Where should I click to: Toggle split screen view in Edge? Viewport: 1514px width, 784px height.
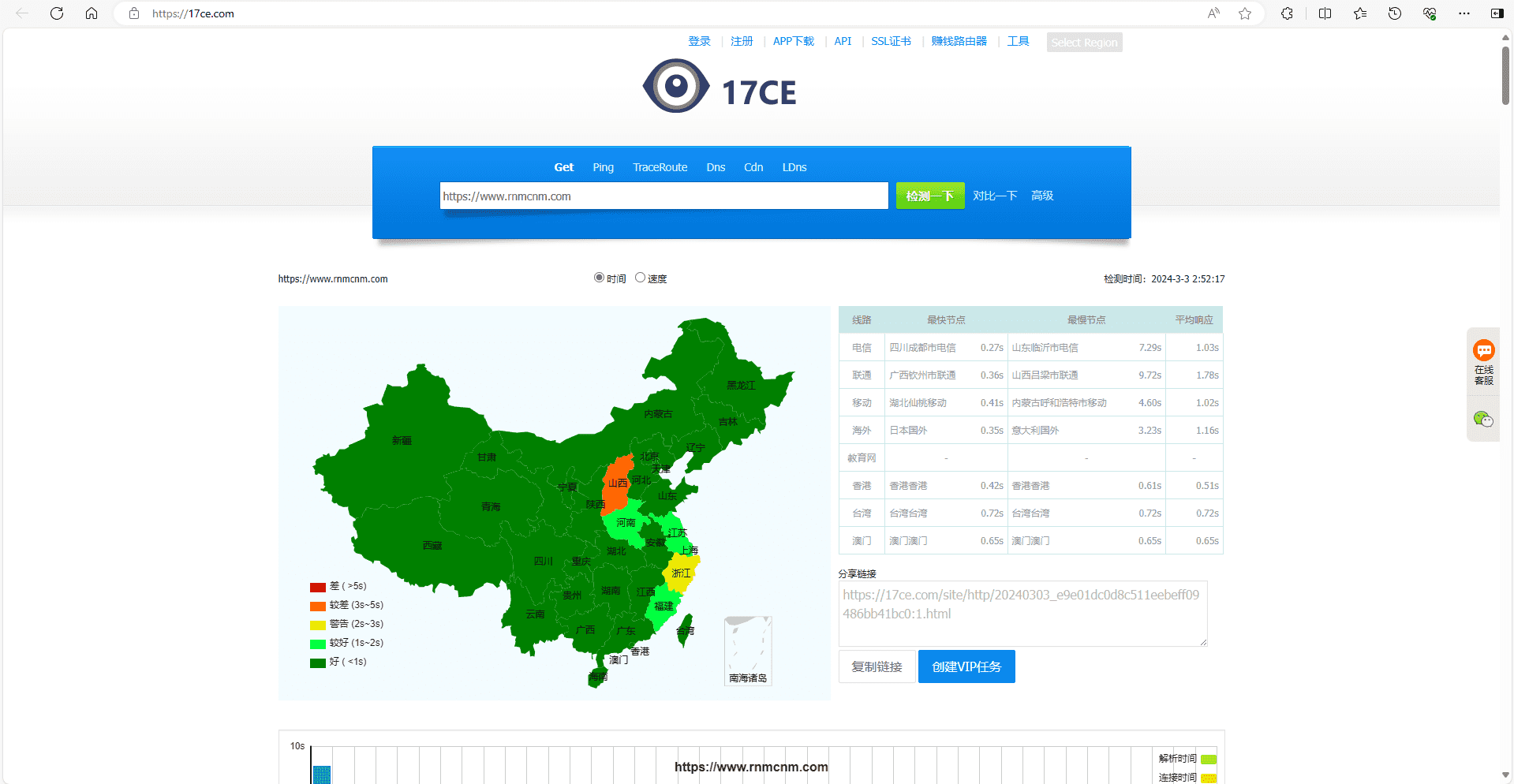click(x=1325, y=13)
